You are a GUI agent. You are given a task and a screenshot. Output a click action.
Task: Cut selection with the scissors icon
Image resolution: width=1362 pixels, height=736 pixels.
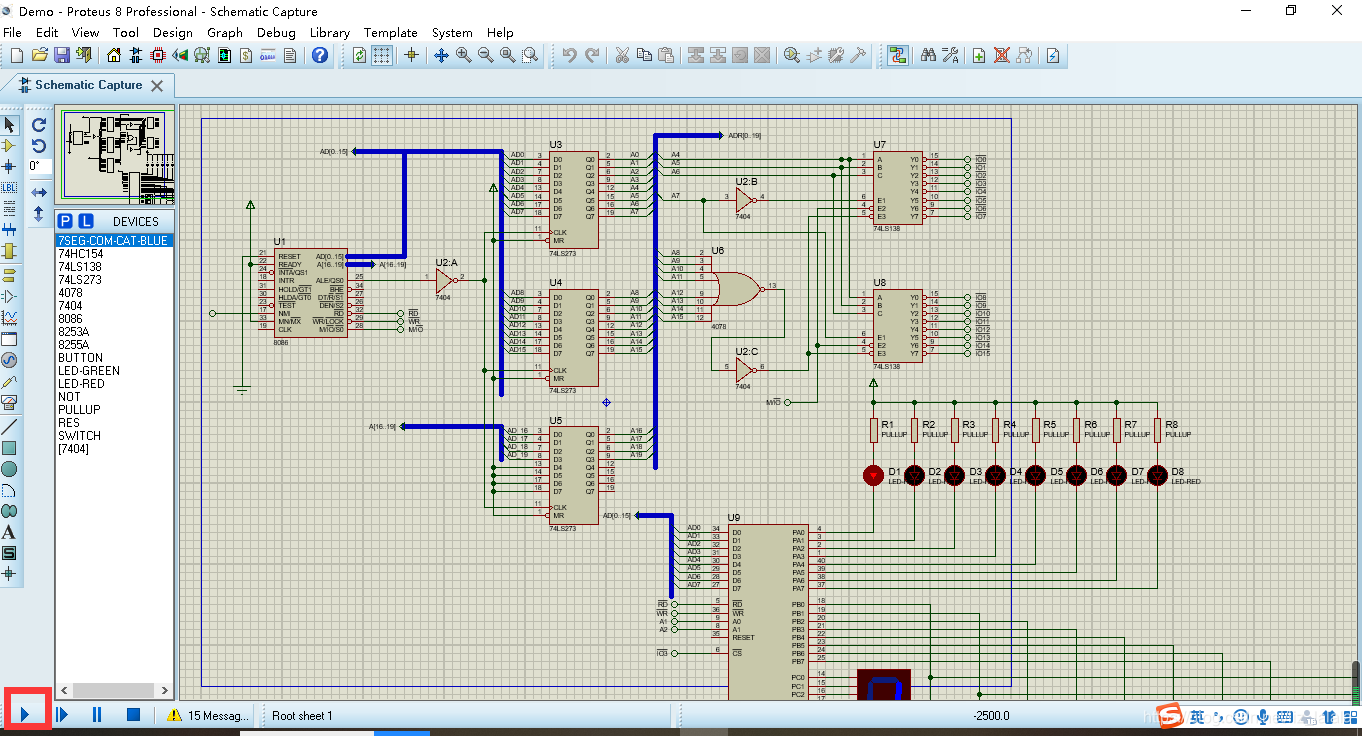(x=622, y=55)
